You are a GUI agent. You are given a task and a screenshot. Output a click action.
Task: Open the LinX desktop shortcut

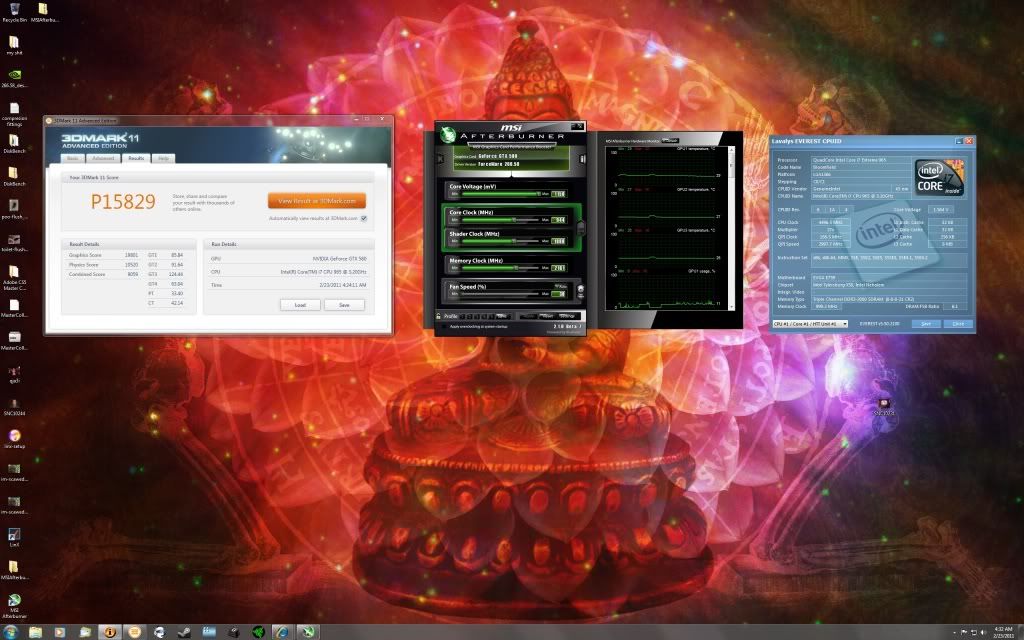tap(14, 535)
